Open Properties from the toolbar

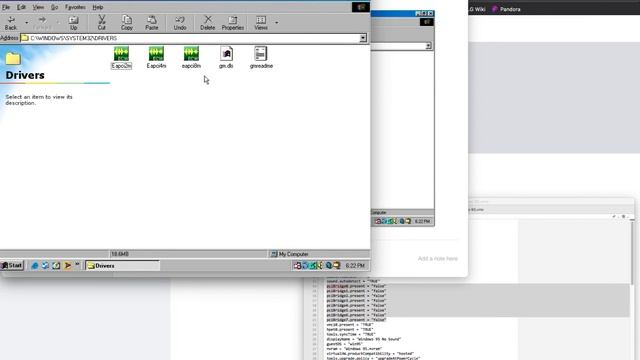[x=233, y=23]
